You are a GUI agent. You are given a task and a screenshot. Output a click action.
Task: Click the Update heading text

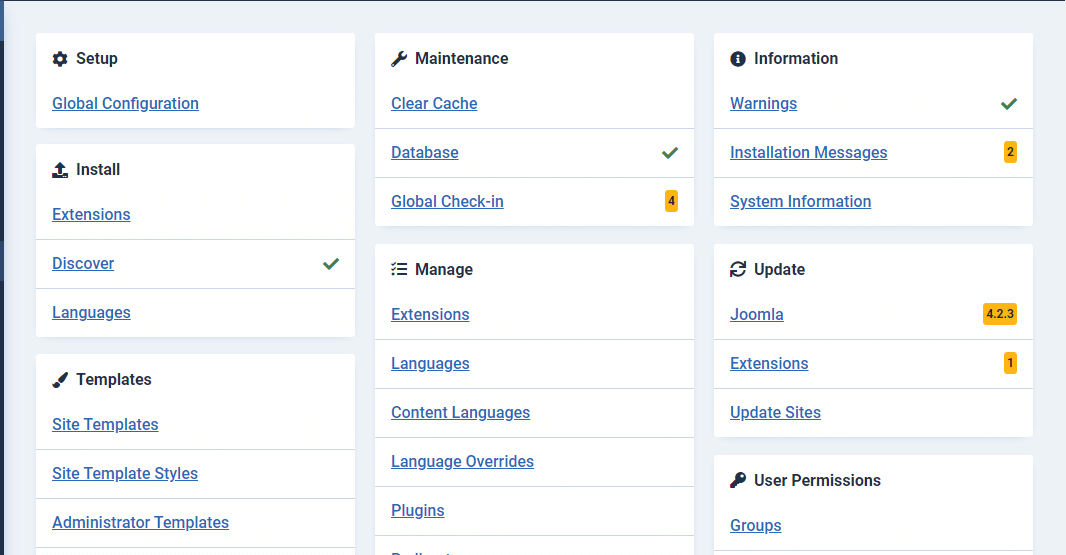[x=780, y=269]
